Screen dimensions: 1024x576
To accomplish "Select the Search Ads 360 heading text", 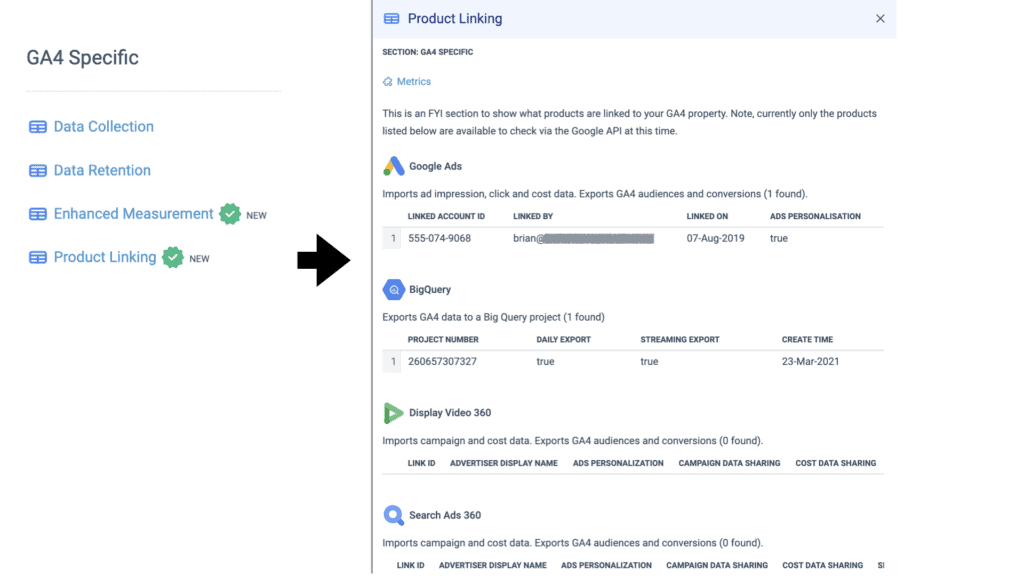I will coord(445,515).
